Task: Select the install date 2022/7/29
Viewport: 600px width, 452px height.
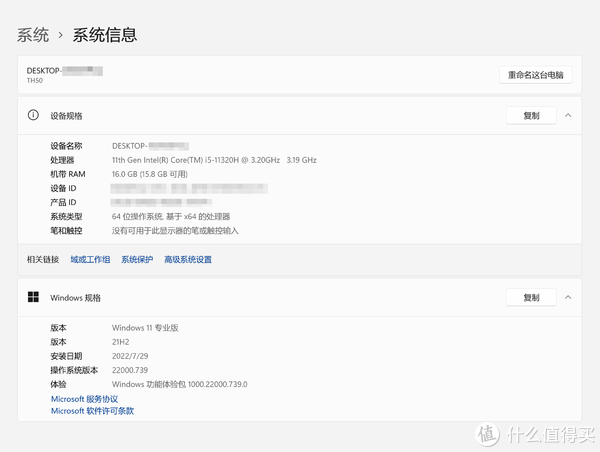Action: [x=130, y=356]
